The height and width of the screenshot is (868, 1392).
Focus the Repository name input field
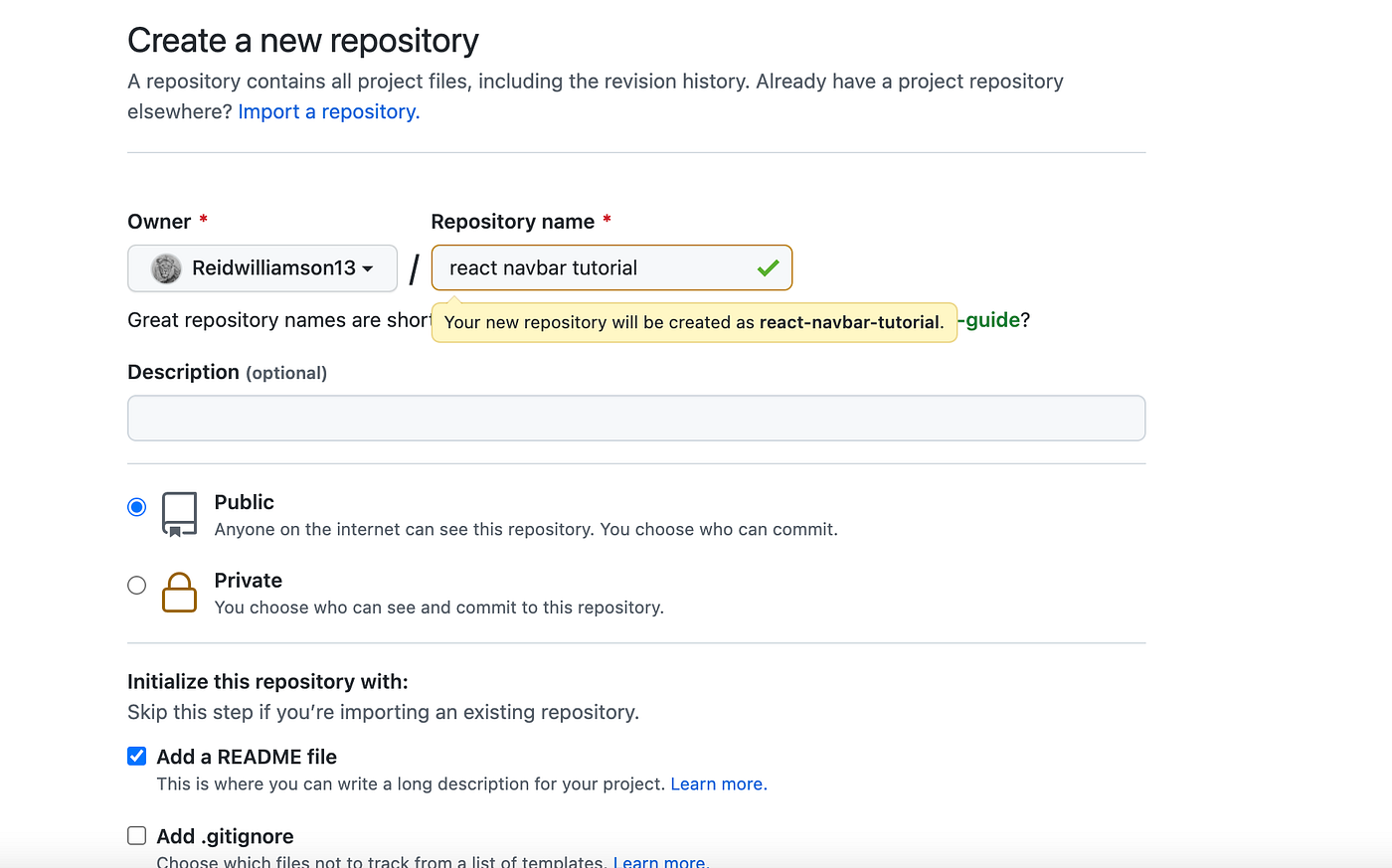611,268
